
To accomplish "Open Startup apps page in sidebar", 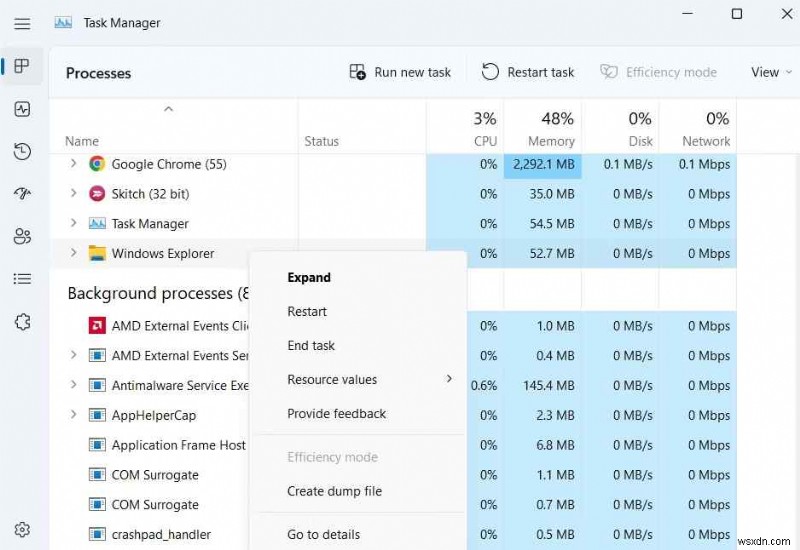I will (22, 193).
